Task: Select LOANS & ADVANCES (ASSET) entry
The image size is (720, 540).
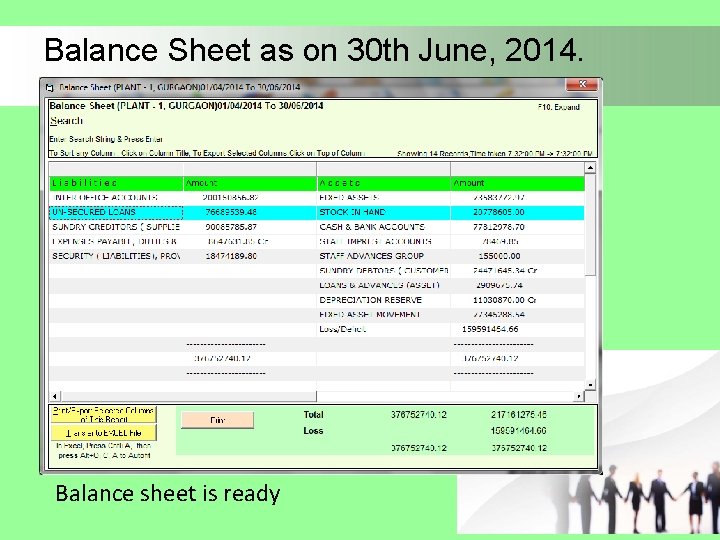Action: point(379,286)
